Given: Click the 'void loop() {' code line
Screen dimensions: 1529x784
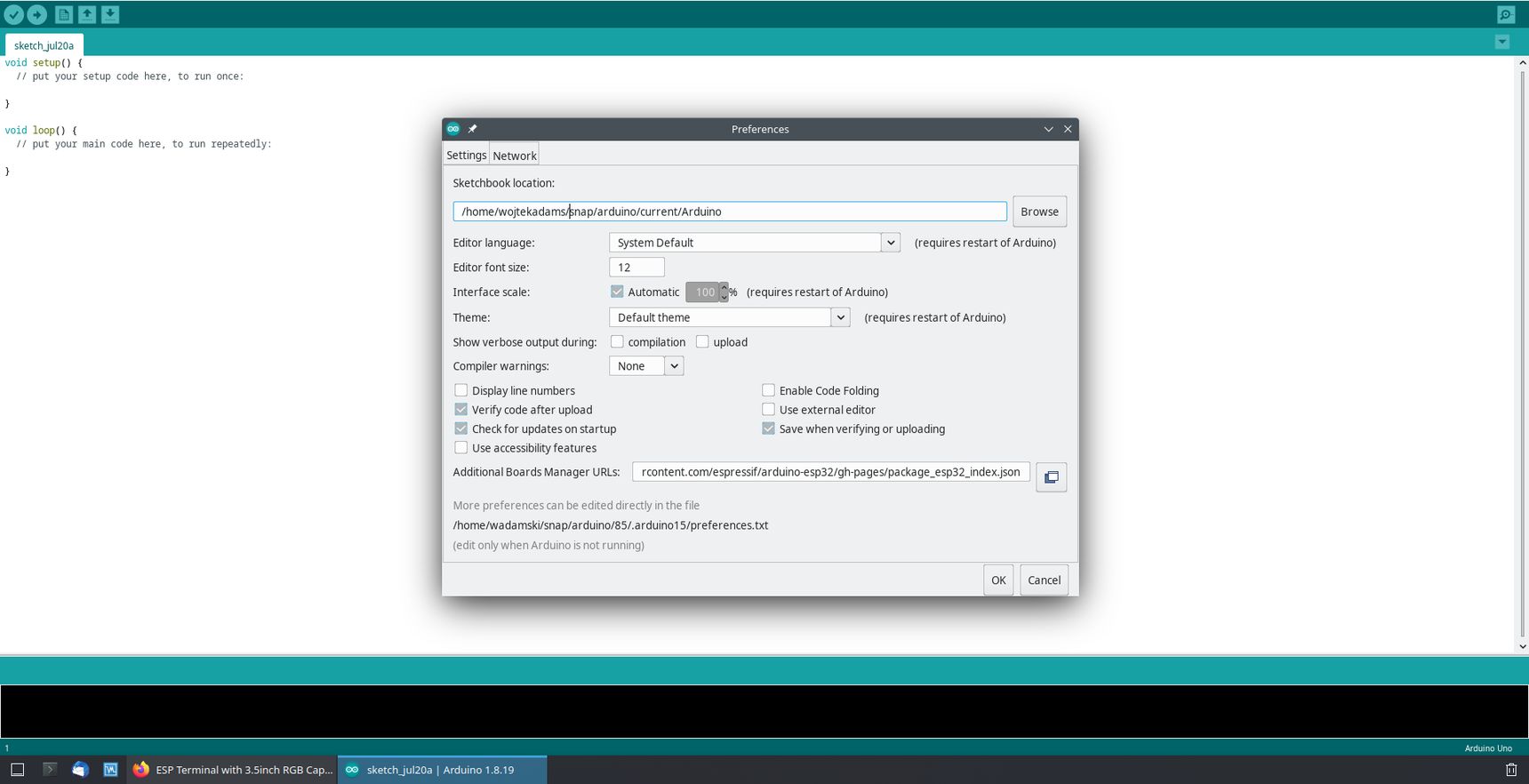Looking at the screenshot, I should [x=41, y=131].
